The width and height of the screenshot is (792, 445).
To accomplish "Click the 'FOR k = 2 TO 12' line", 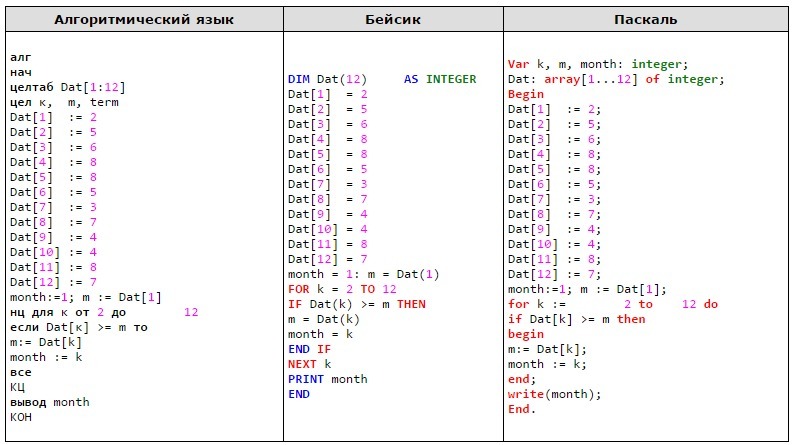I will (x=342, y=289).
